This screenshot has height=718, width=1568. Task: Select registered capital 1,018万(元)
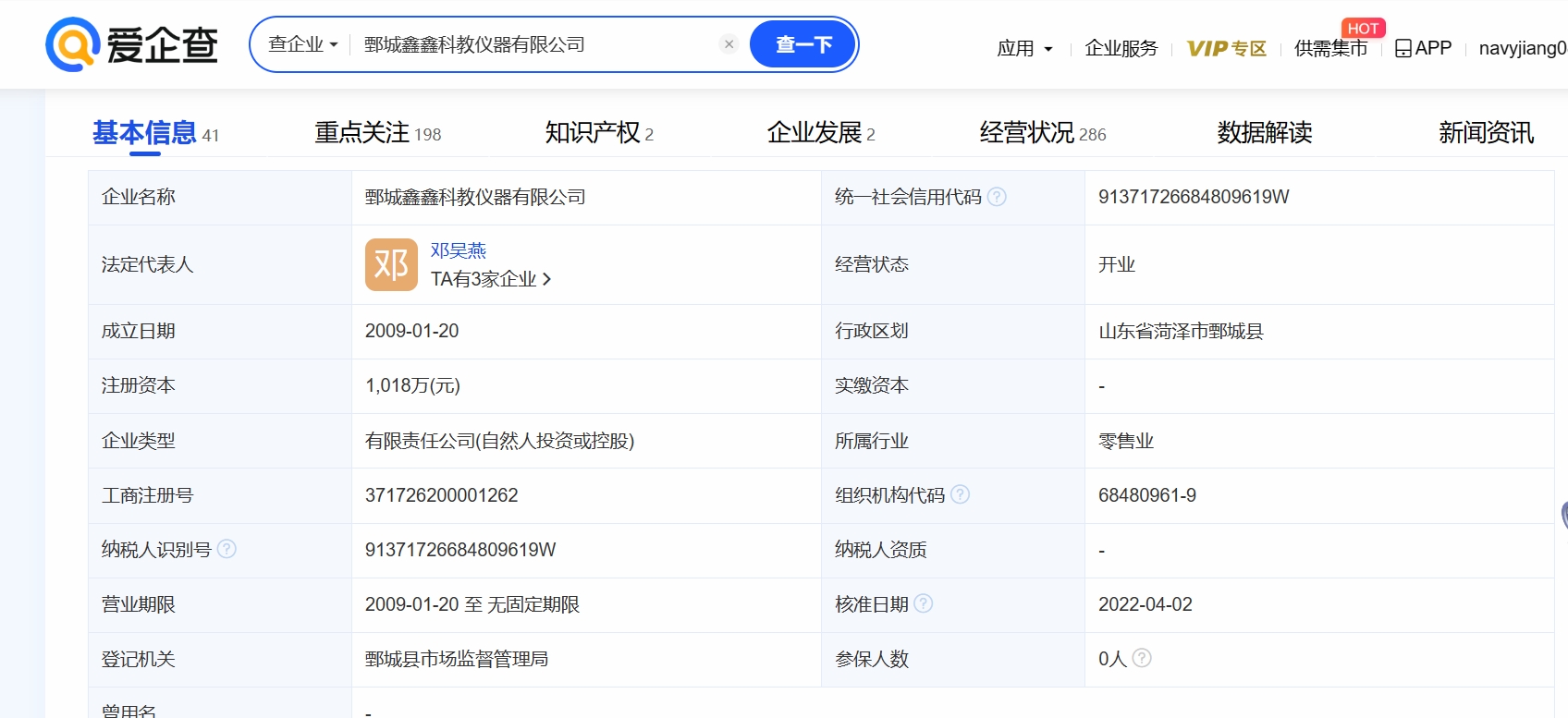click(x=412, y=385)
